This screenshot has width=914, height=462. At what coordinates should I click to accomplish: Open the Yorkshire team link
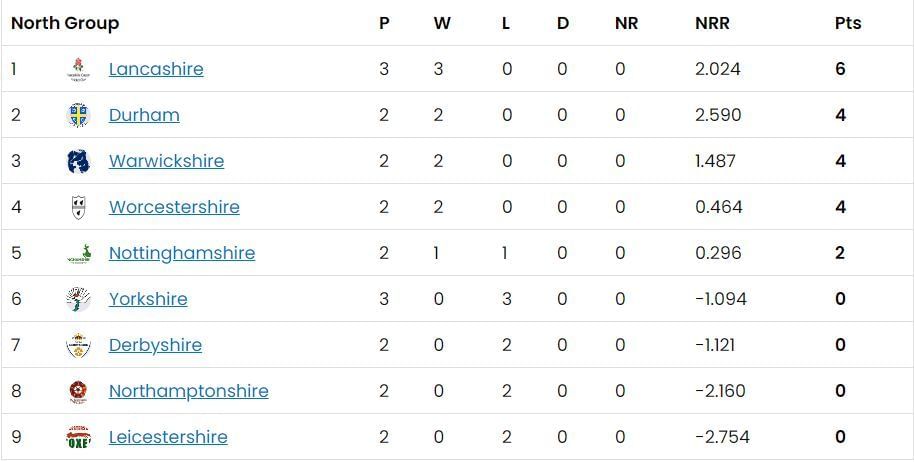(148, 299)
